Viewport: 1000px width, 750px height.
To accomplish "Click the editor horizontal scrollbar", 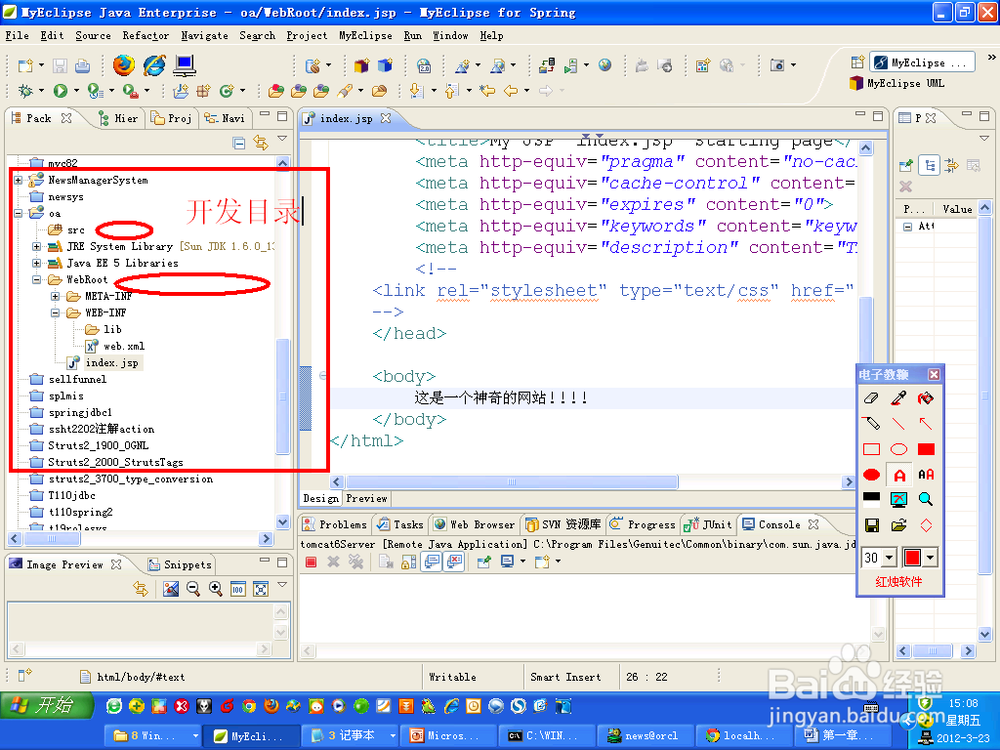I will pyautogui.click(x=511, y=482).
